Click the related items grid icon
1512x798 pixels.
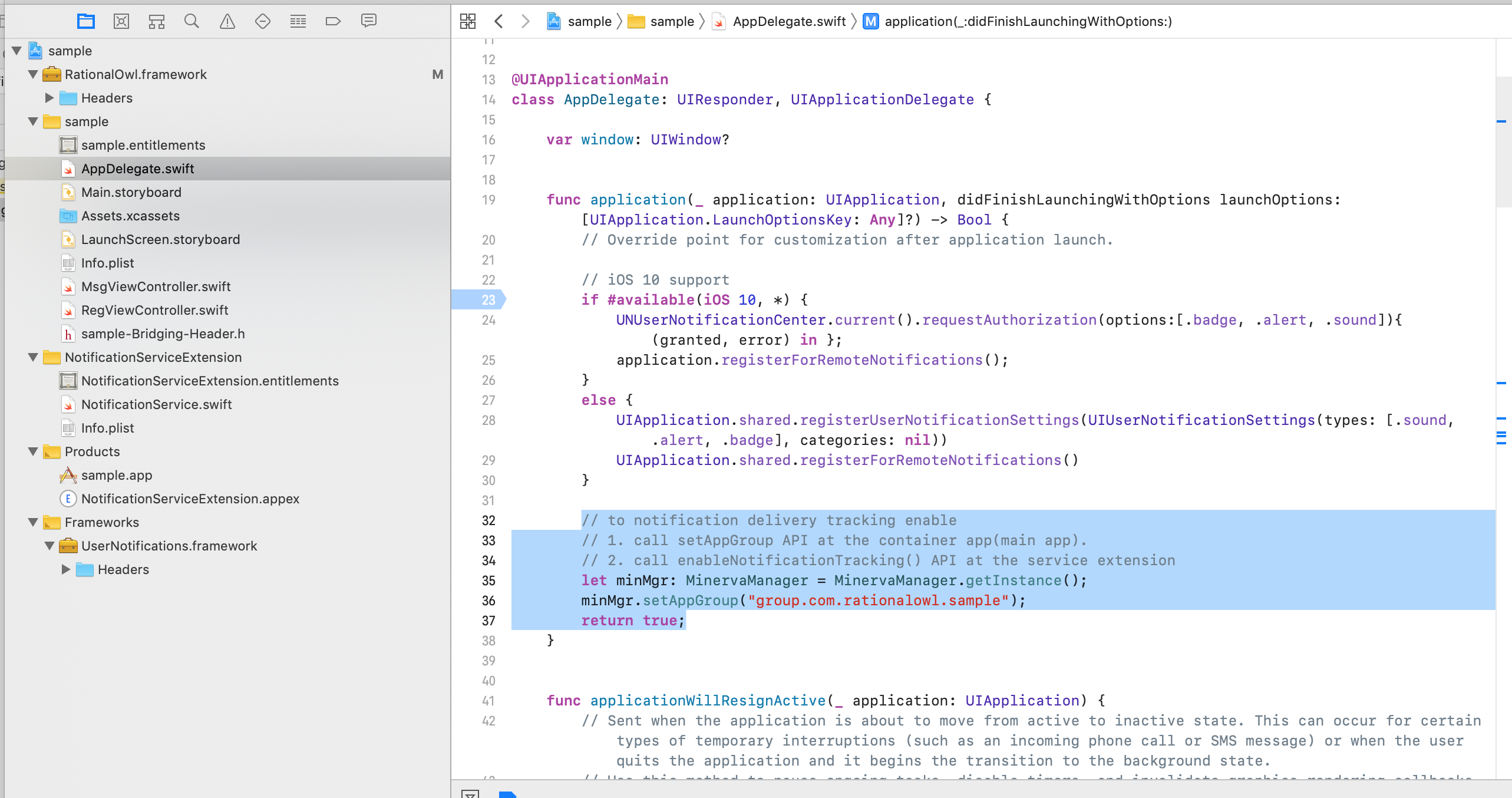(x=468, y=22)
